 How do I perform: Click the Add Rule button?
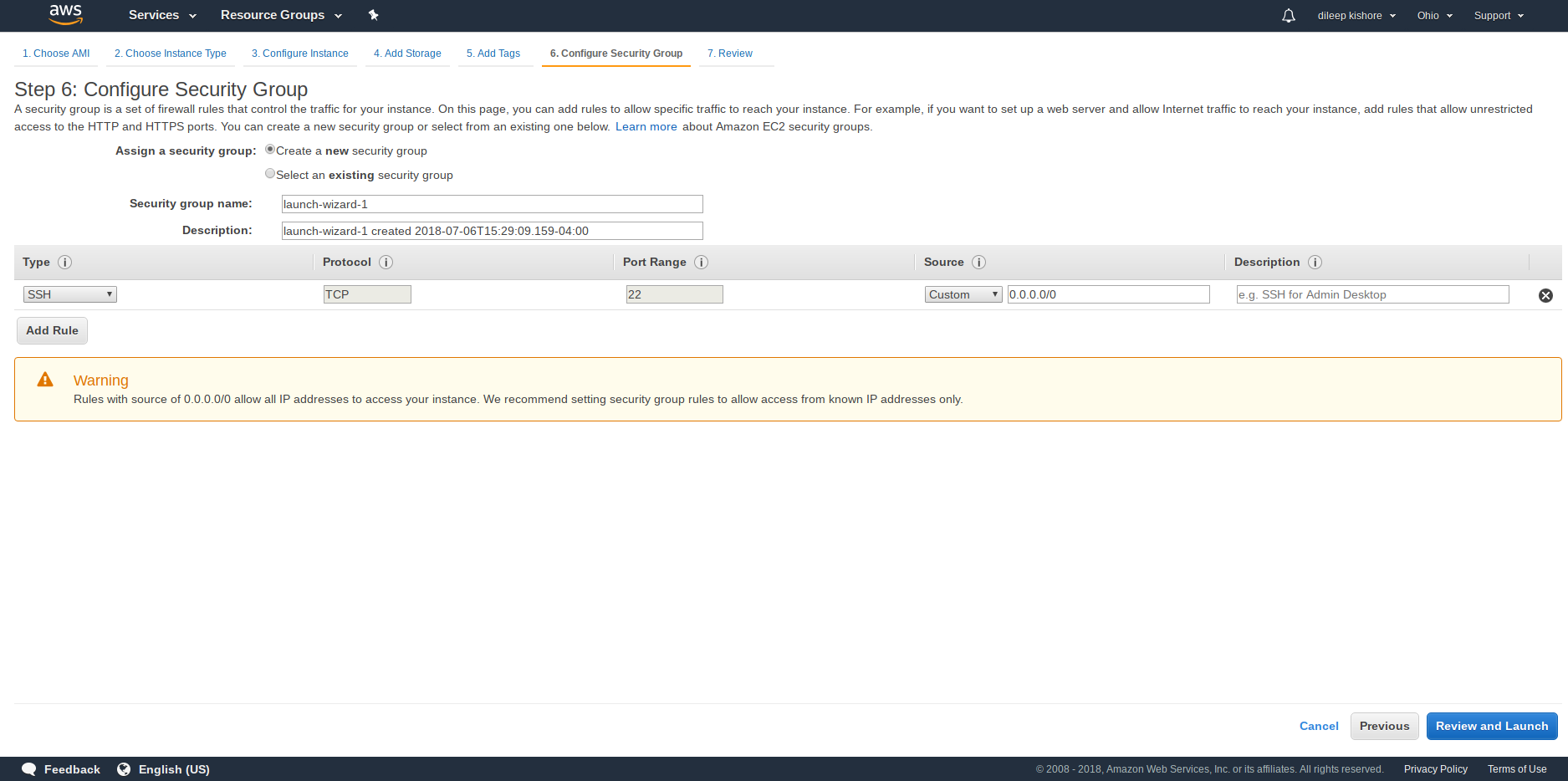(52, 330)
